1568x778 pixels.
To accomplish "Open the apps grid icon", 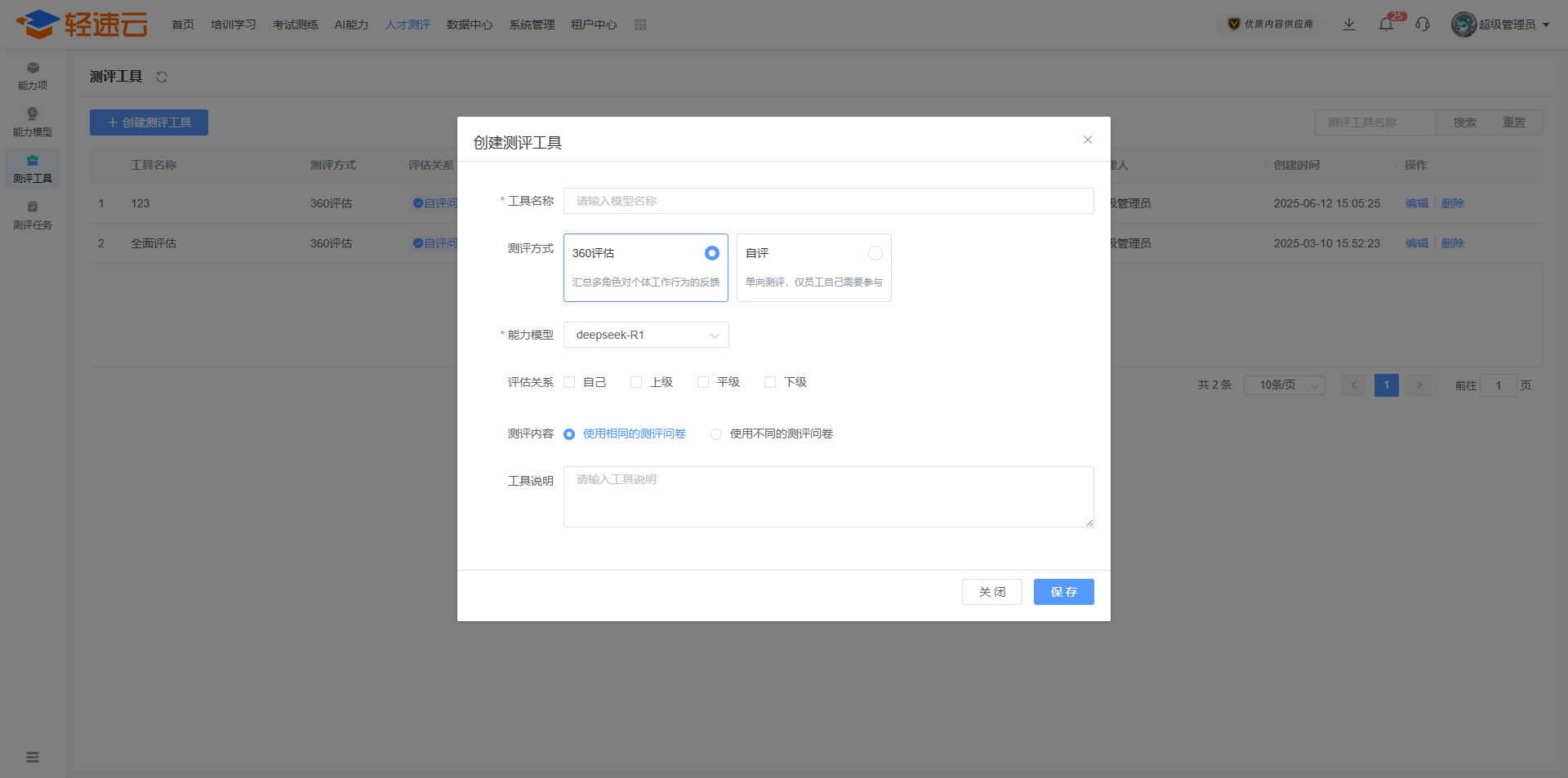I will 640,24.
